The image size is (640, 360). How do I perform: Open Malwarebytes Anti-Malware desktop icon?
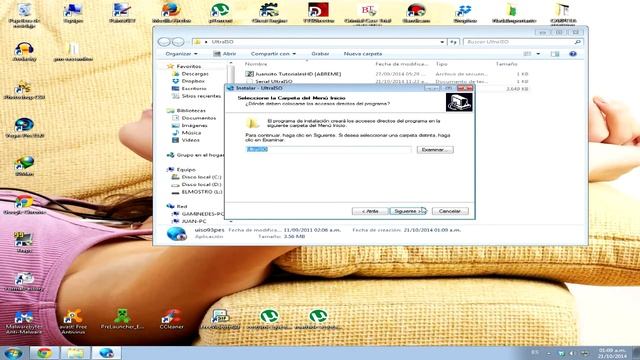(24, 322)
